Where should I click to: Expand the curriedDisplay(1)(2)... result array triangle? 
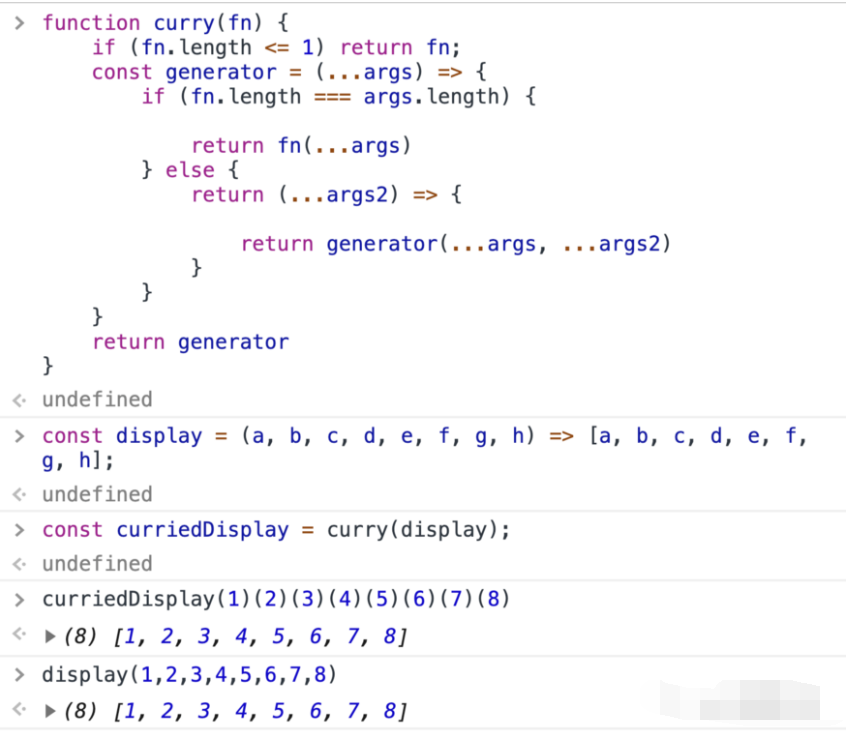pos(50,637)
